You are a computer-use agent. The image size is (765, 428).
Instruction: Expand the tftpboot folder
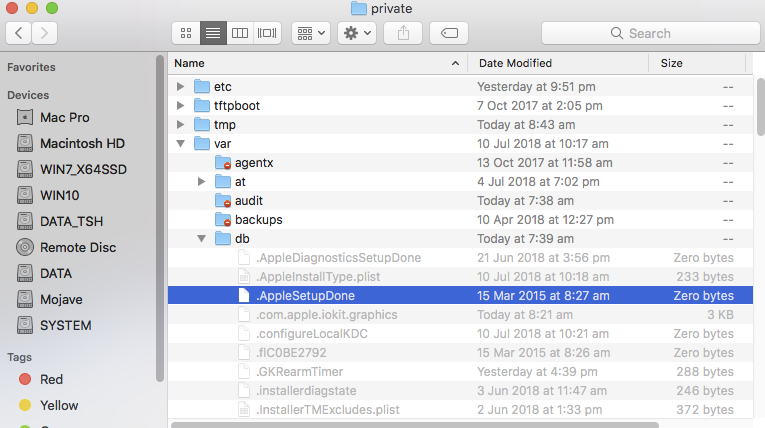[x=181, y=105]
